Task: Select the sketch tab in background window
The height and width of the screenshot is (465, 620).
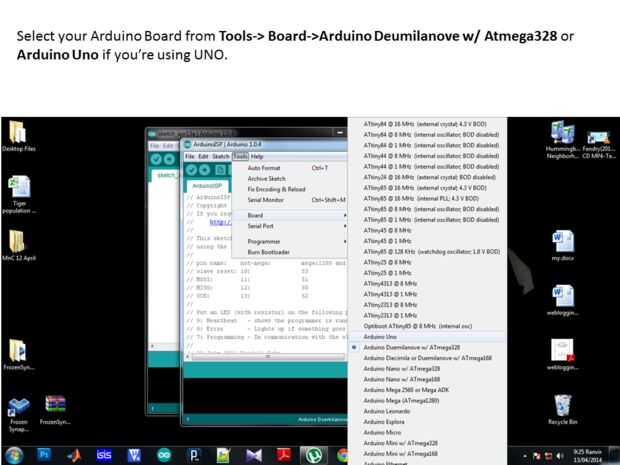Action: tap(165, 175)
